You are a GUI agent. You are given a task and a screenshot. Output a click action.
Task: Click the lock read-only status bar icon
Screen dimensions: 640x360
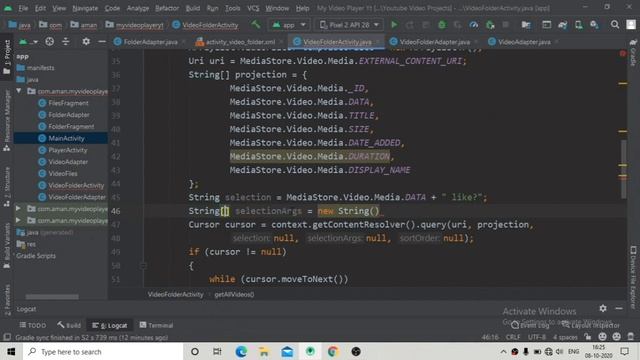tap(588, 337)
